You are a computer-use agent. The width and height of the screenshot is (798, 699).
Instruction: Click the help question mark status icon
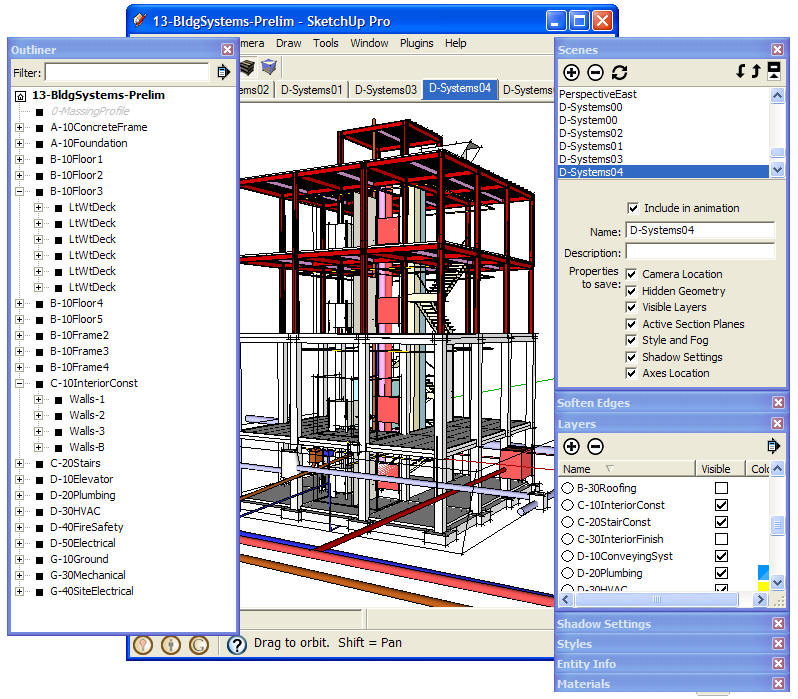[237, 645]
